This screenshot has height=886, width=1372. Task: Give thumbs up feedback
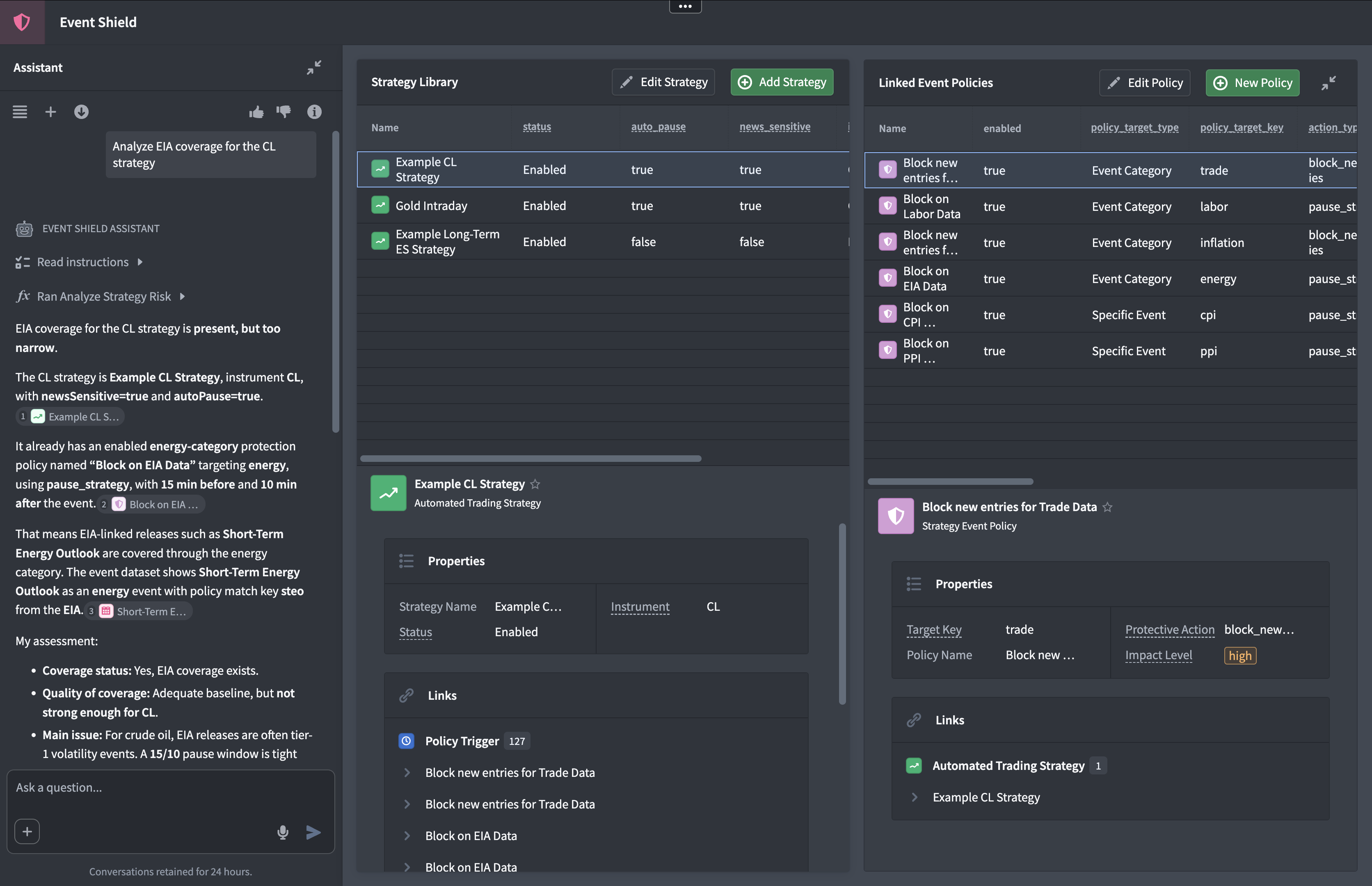256,112
